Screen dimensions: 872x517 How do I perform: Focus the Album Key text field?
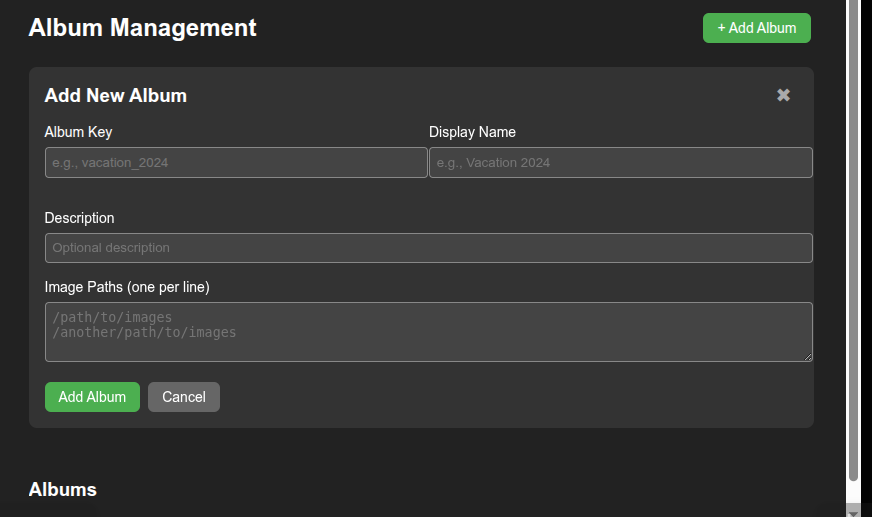(x=236, y=162)
